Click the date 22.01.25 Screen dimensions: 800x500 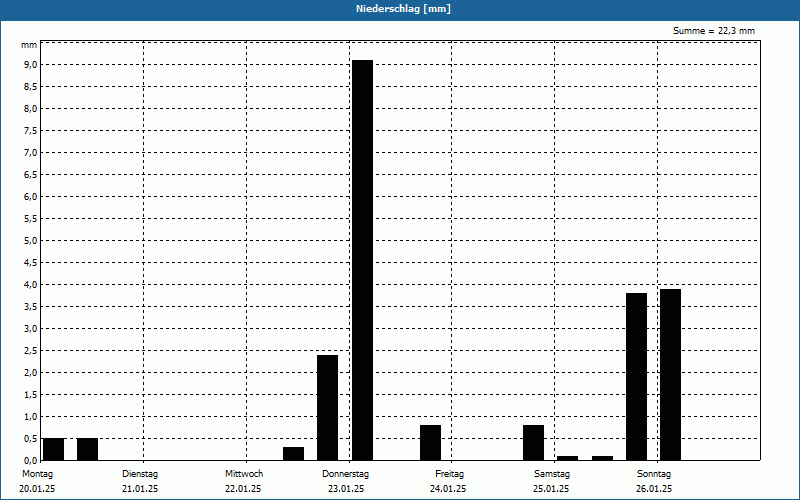(x=243, y=489)
